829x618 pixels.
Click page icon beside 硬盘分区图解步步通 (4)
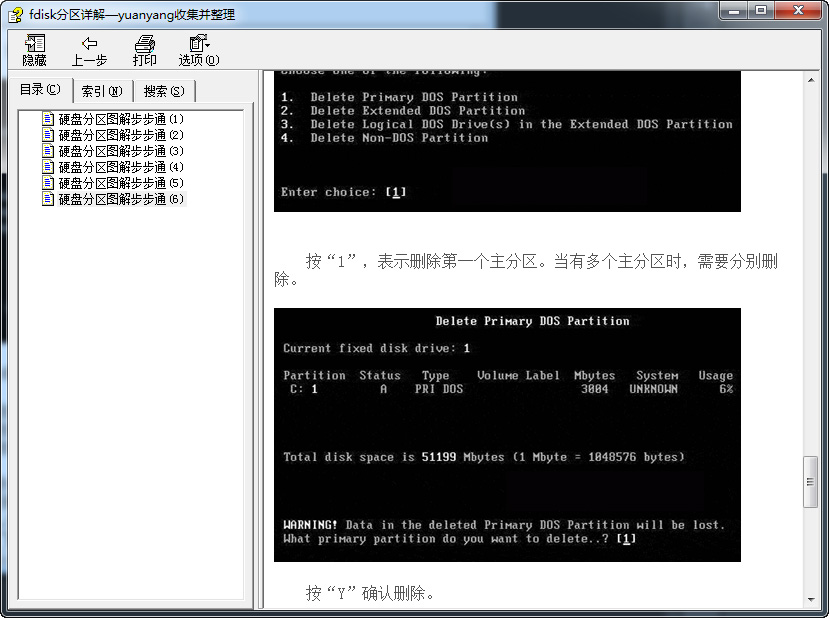point(48,167)
